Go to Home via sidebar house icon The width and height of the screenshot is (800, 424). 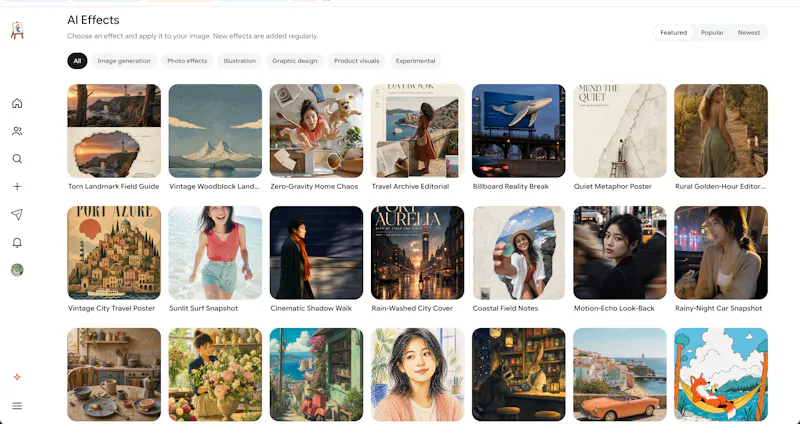[17, 104]
